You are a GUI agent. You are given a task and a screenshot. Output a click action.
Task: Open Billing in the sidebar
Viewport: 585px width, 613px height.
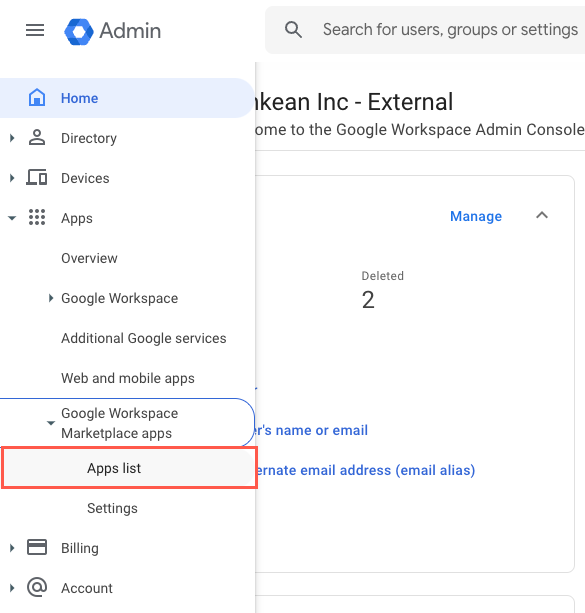[126, 548]
